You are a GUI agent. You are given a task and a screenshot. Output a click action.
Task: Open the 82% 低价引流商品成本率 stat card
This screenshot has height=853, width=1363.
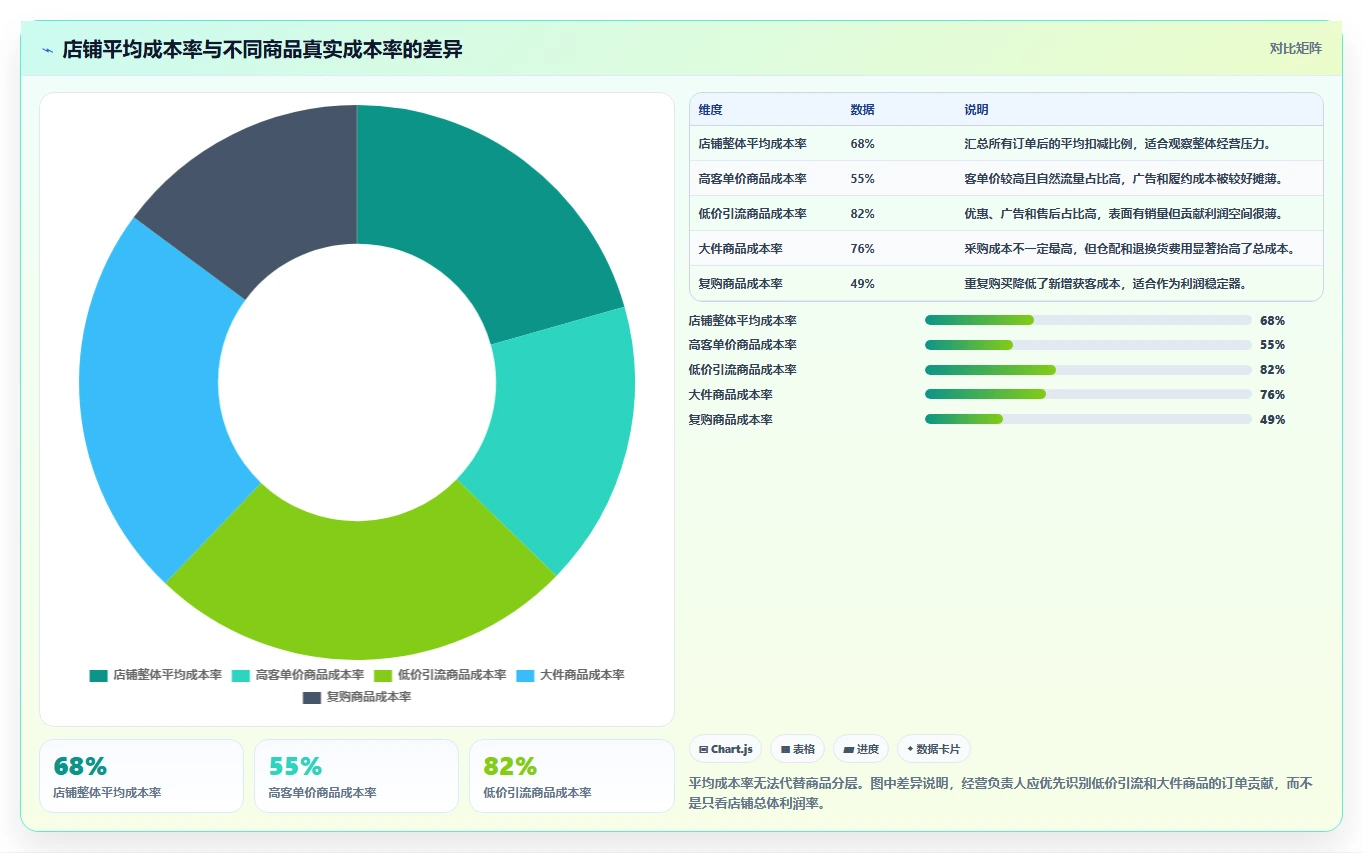click(571, 776)
